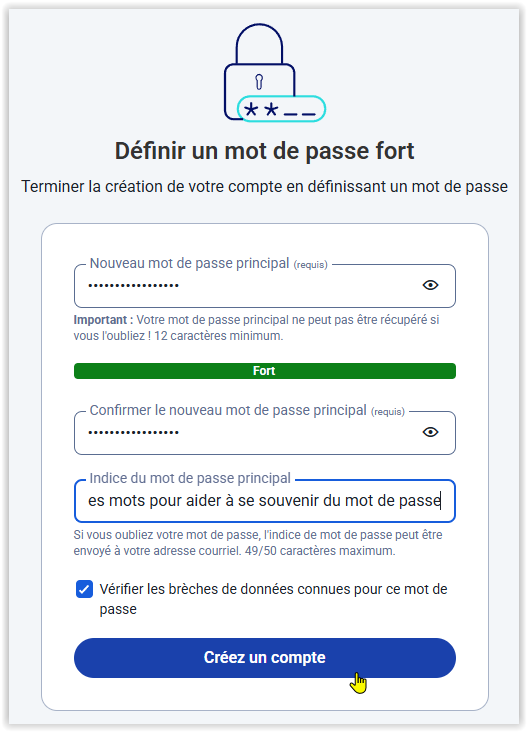Click the Important warning about 12 caractères minimum

(x=257, y=328)
